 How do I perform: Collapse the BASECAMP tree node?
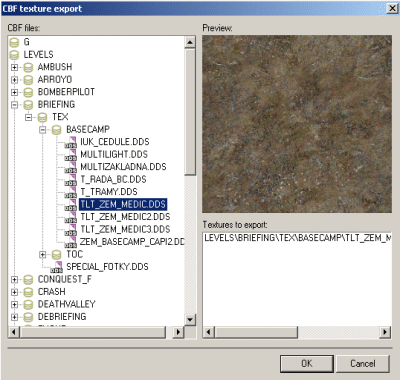coord(42,130)
